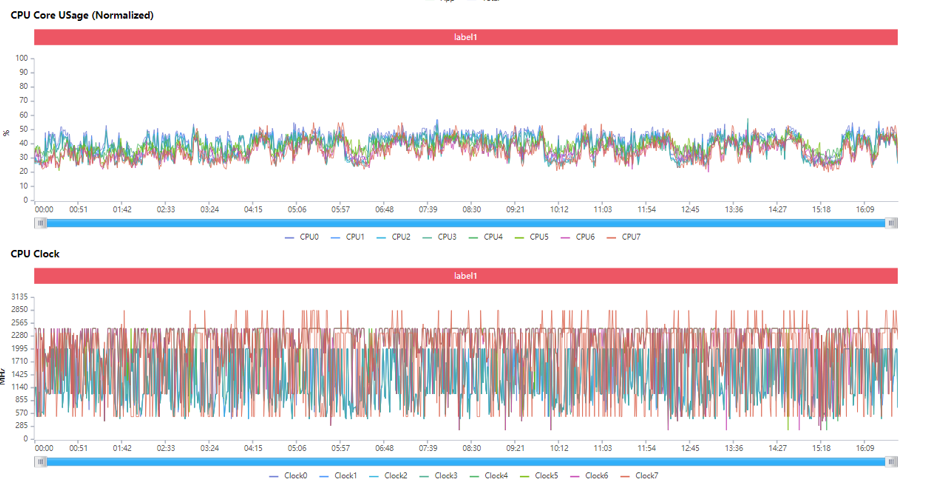This screenshot has width=934, height=493.
Task: Grab left zoom handle of CPU usage slider
Action: coord(41,223)
